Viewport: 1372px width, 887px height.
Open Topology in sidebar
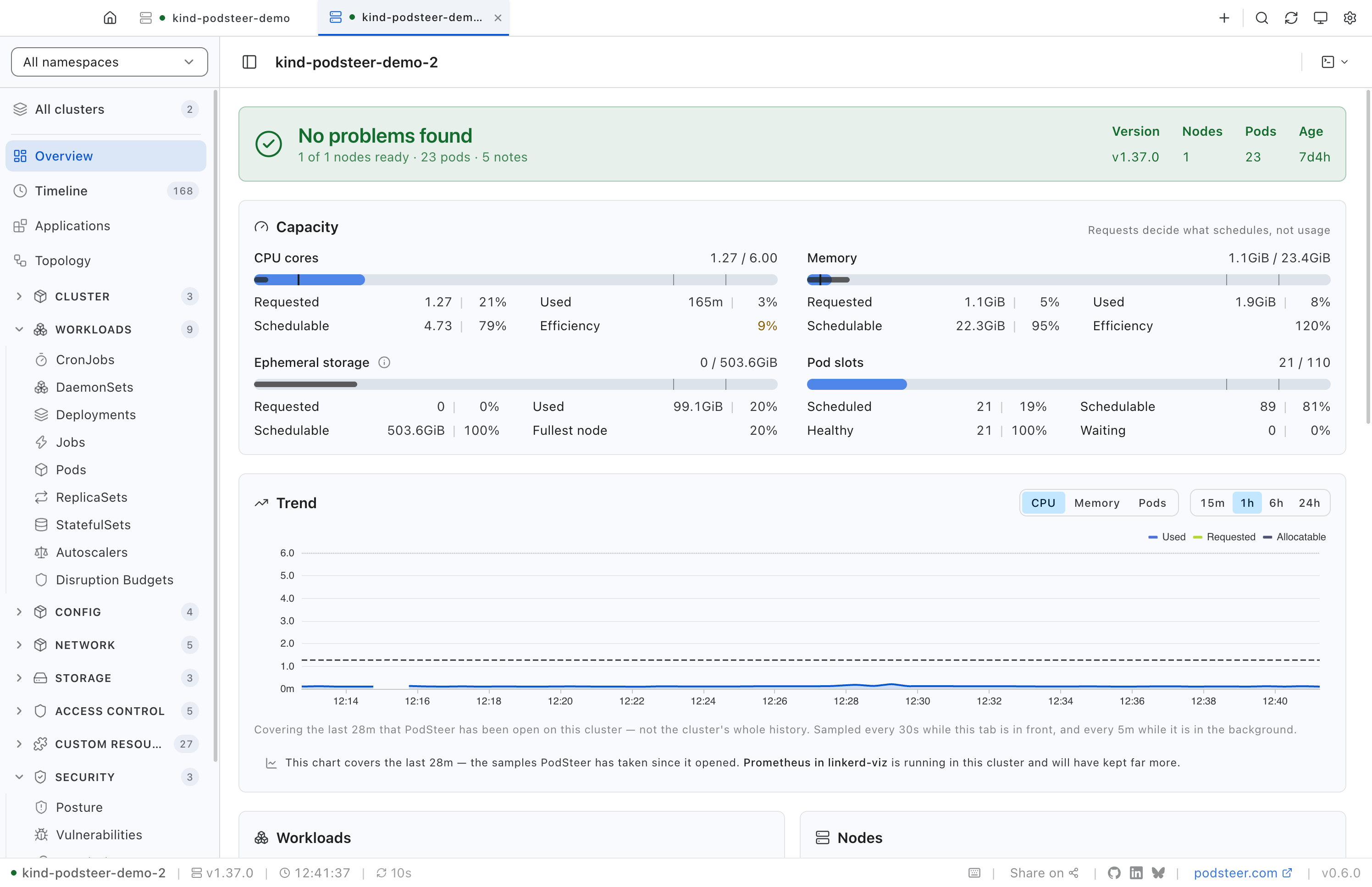106,261
